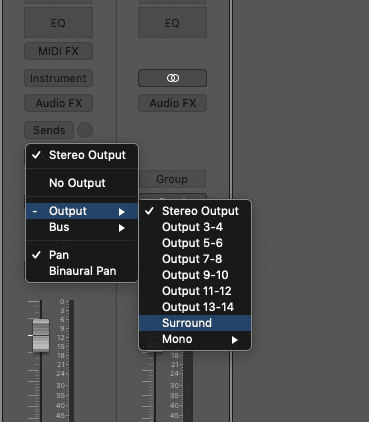Select Output 9-10 entry
369x422 pixels.
[195, 275]
